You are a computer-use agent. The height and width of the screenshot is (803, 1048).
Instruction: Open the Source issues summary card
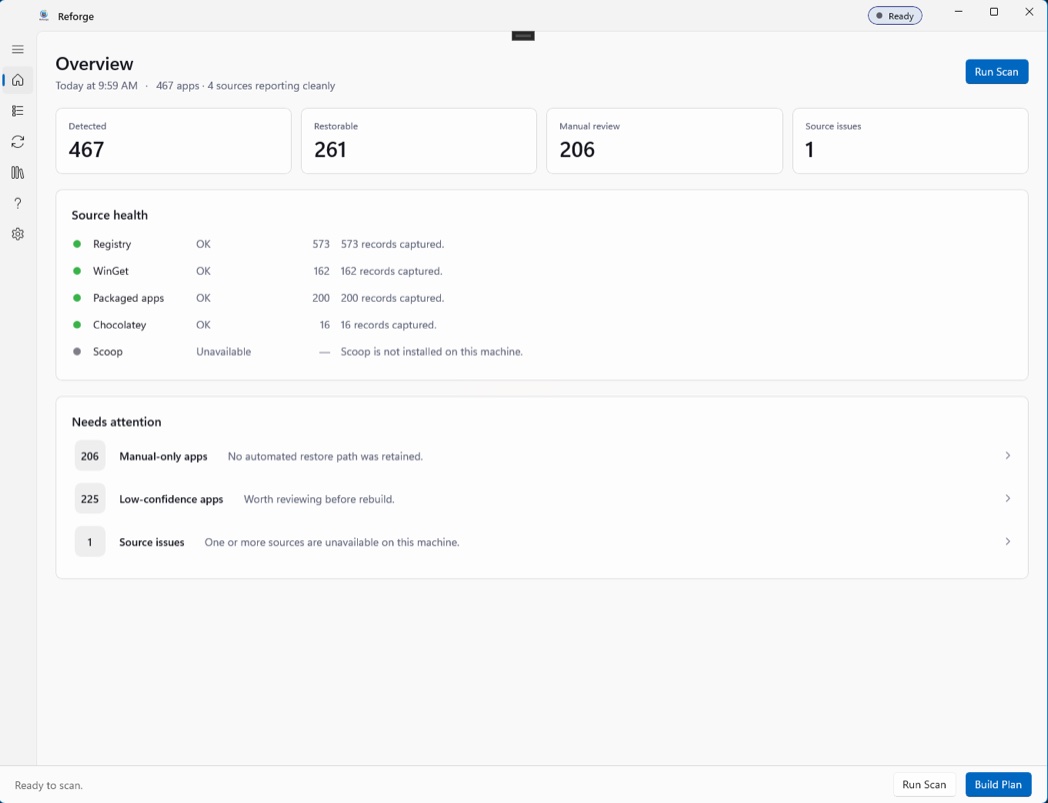pos(910,141)
